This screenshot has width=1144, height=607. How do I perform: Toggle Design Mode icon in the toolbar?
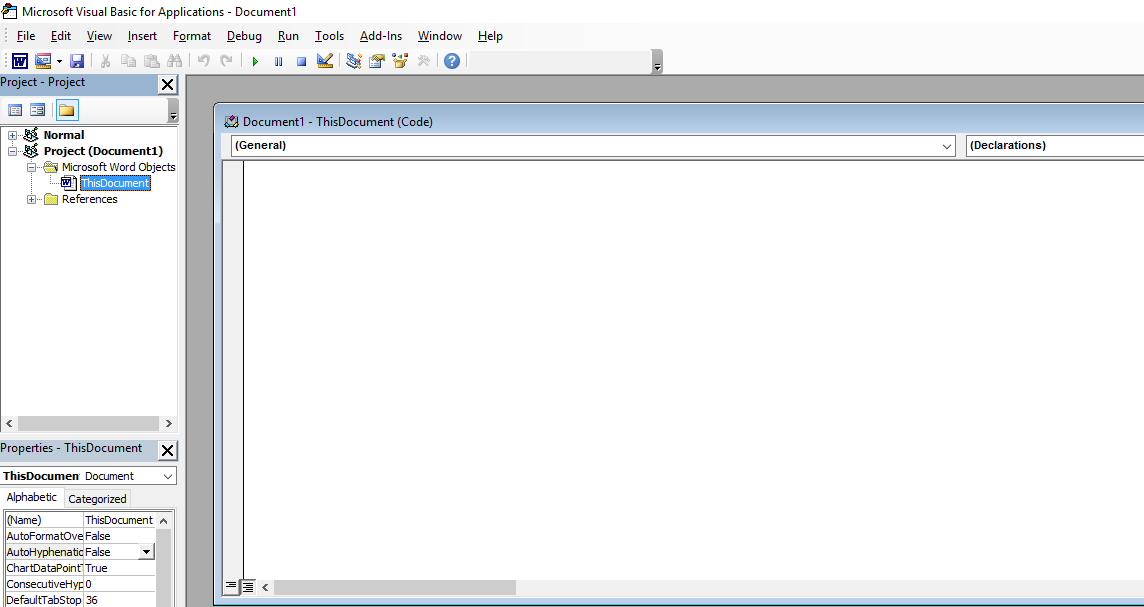(x=325, y=61)
